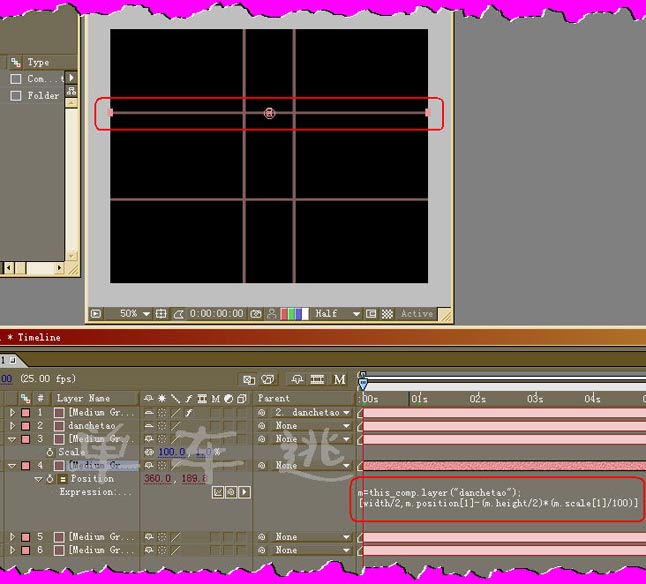Click the Project panel scroll up arrow

[71, 103]
